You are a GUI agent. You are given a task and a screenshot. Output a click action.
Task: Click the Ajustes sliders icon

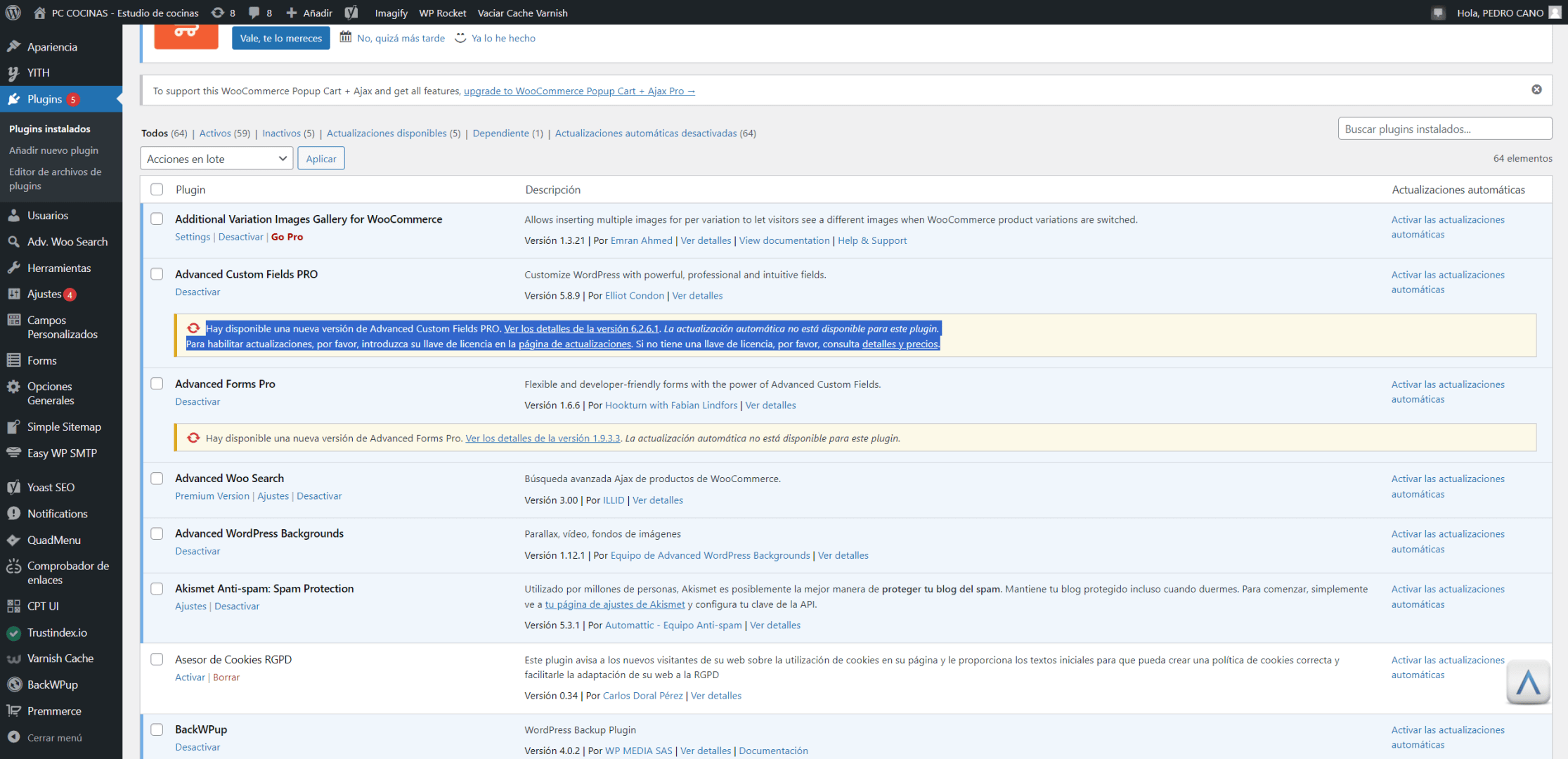click(x=13, y=294)
